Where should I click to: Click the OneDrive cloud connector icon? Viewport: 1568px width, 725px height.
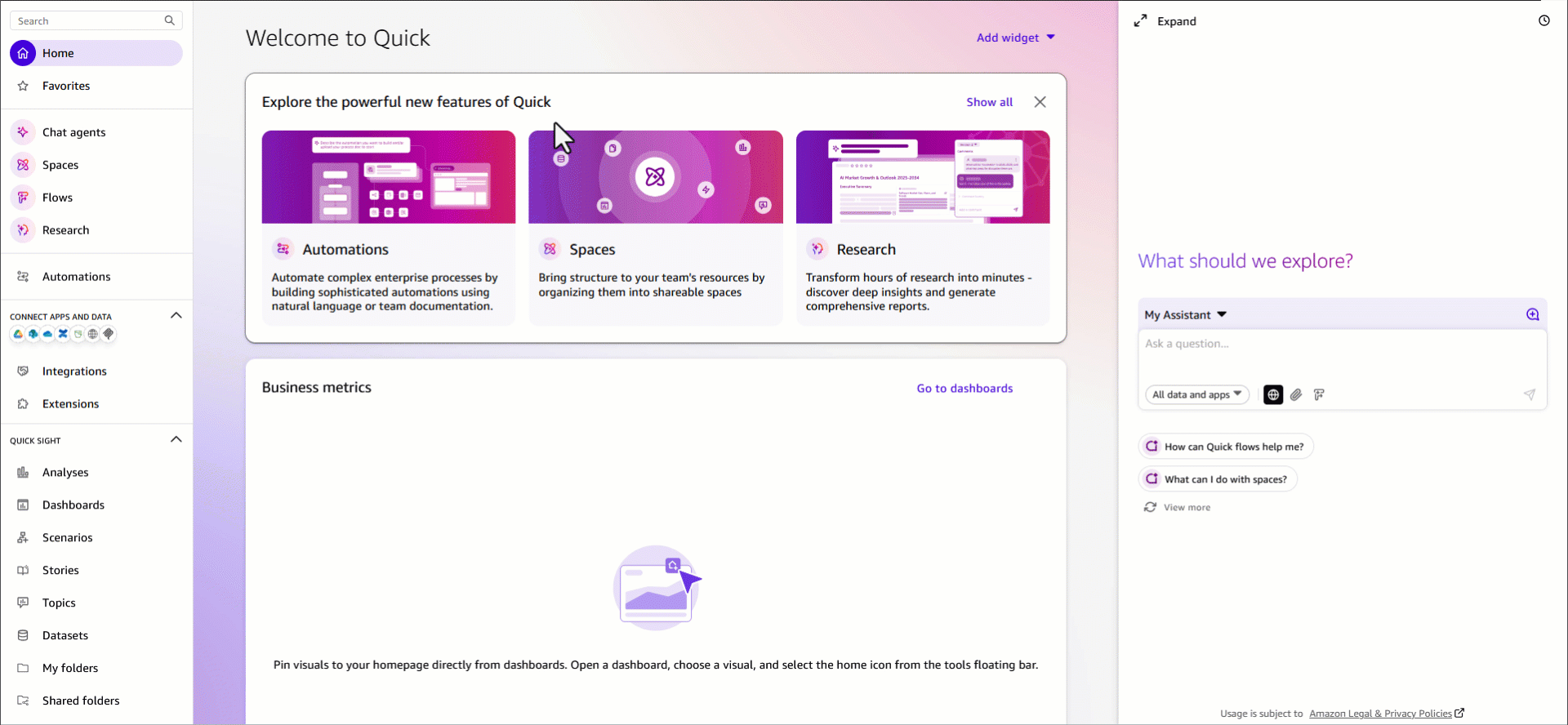click(x=48, y=334)
